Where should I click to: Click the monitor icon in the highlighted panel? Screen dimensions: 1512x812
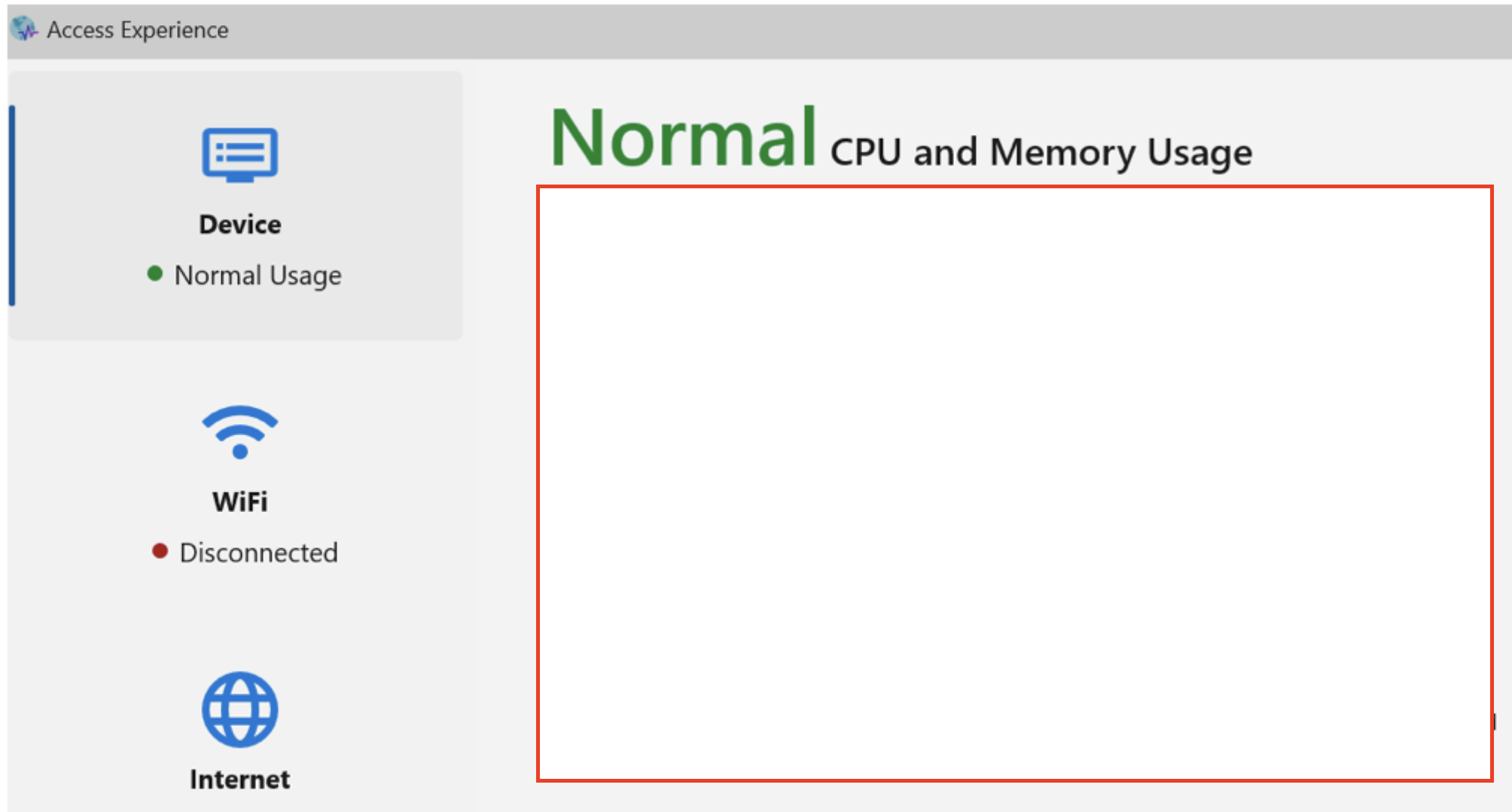(x=239, y=154)
